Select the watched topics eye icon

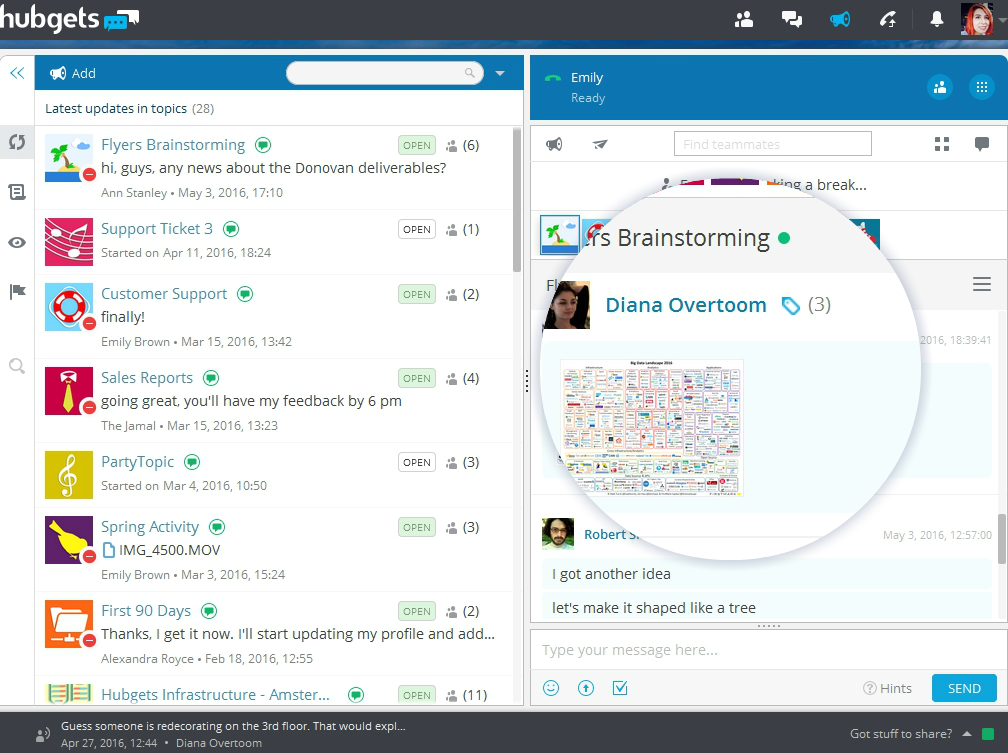[17, 242]
